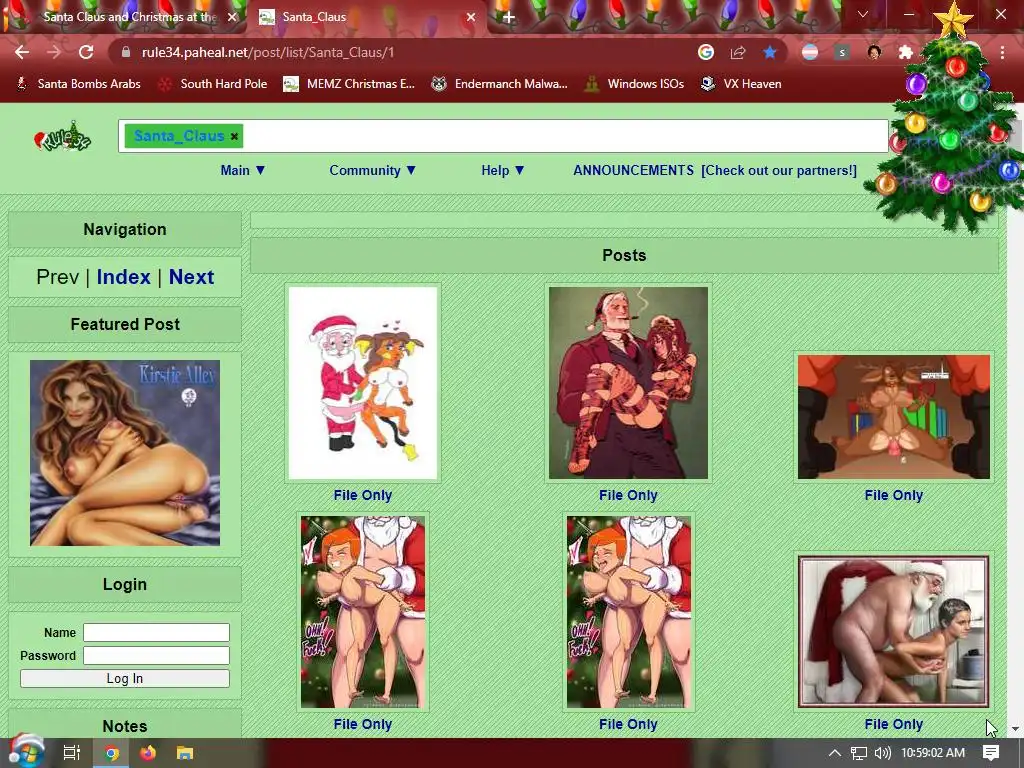Go to the Next page link

click(191, 277)
